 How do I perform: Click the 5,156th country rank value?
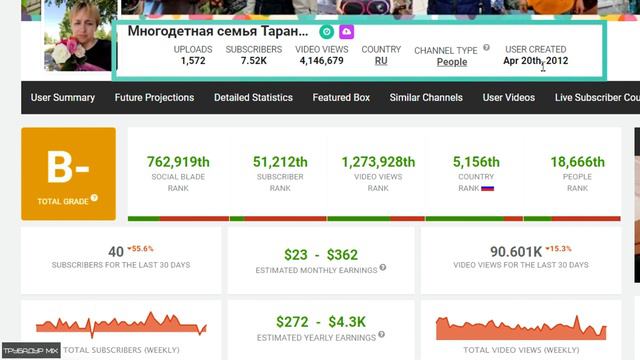click(x=476, y=162)
